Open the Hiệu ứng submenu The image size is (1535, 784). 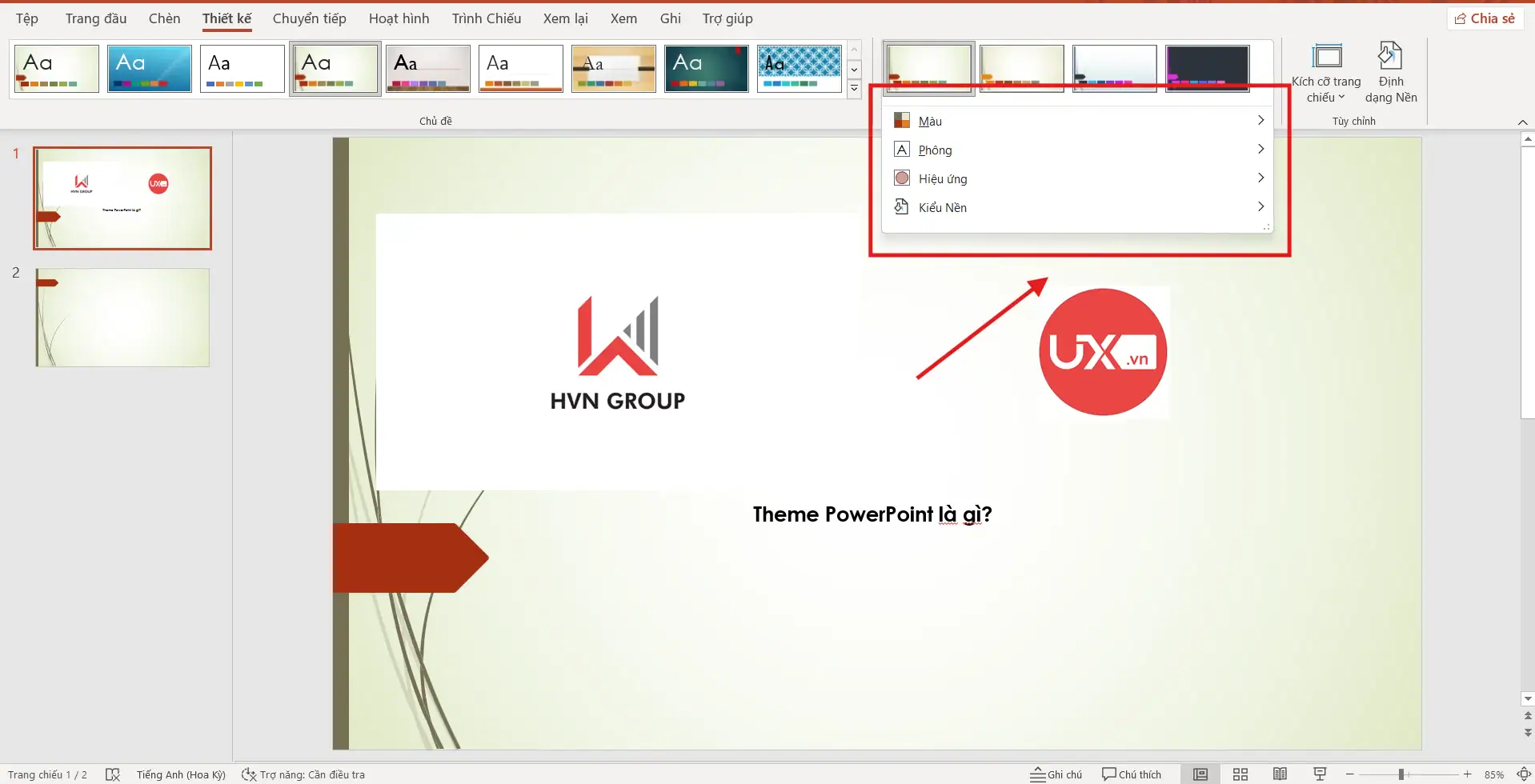[1077, 178]
